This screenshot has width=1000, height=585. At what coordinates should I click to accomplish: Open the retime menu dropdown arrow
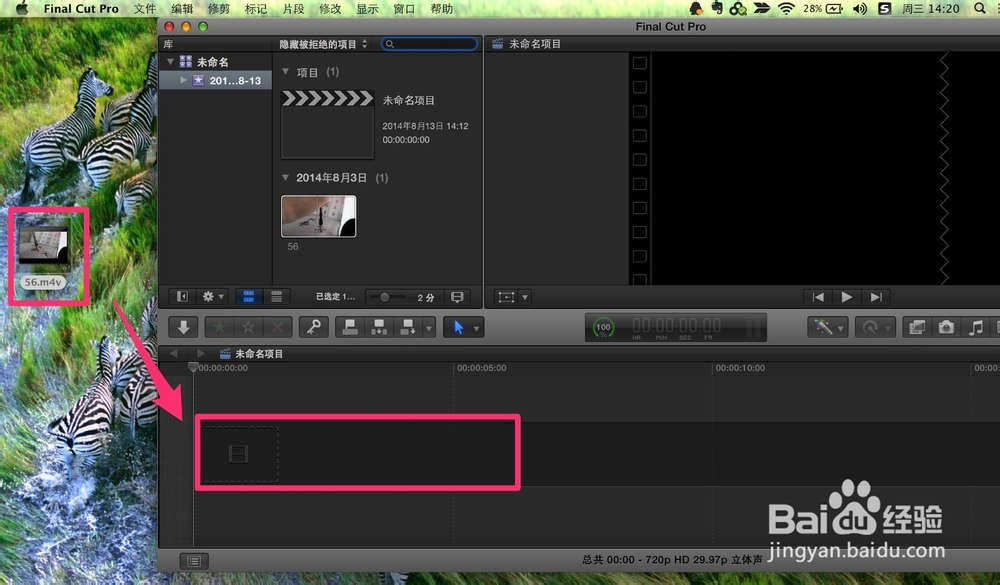888,328
